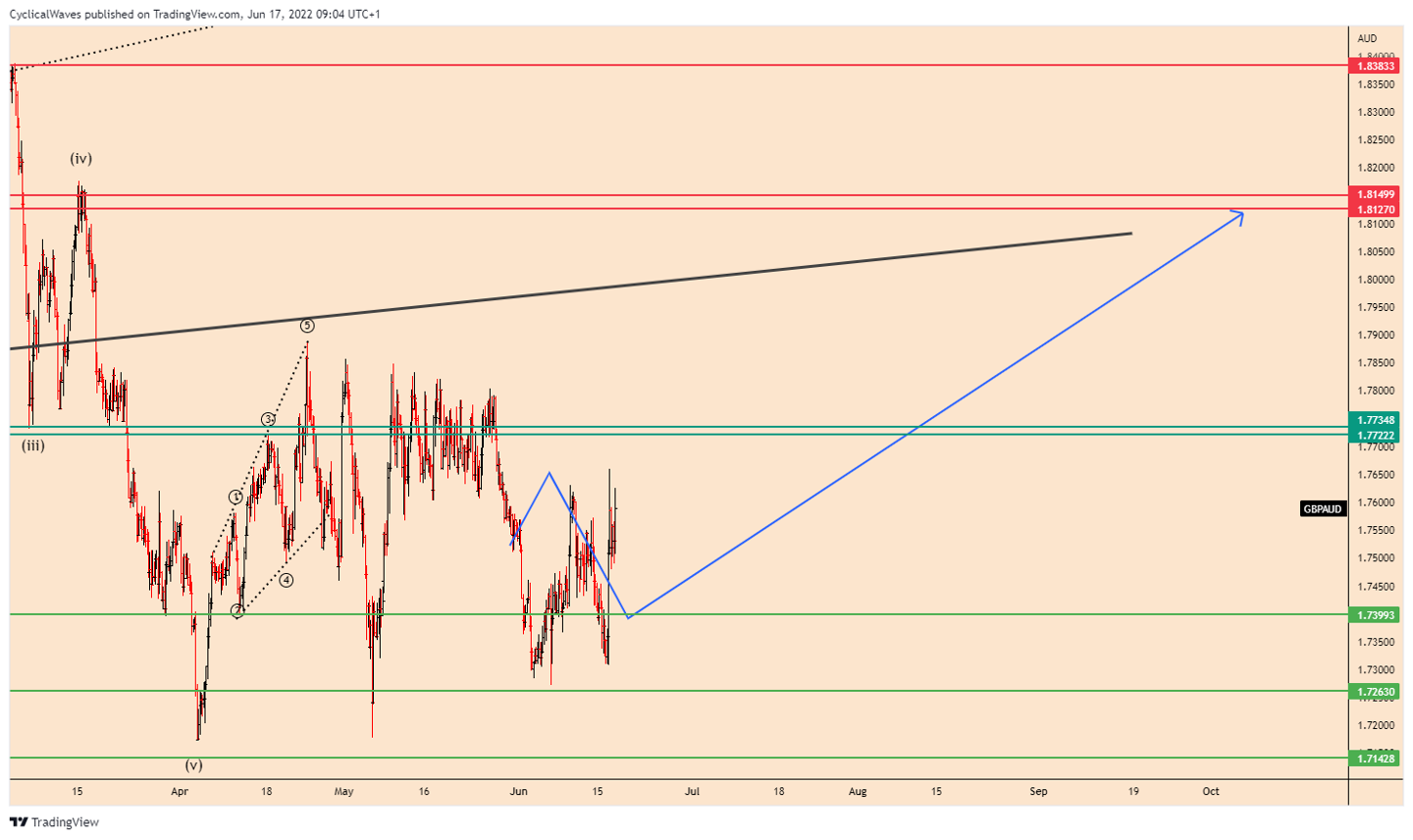This screenshot has height=840, width=1413.
Task: Click the 1.80500 value on price scale
Action: pyautogui.click(x=1376, y=251)
